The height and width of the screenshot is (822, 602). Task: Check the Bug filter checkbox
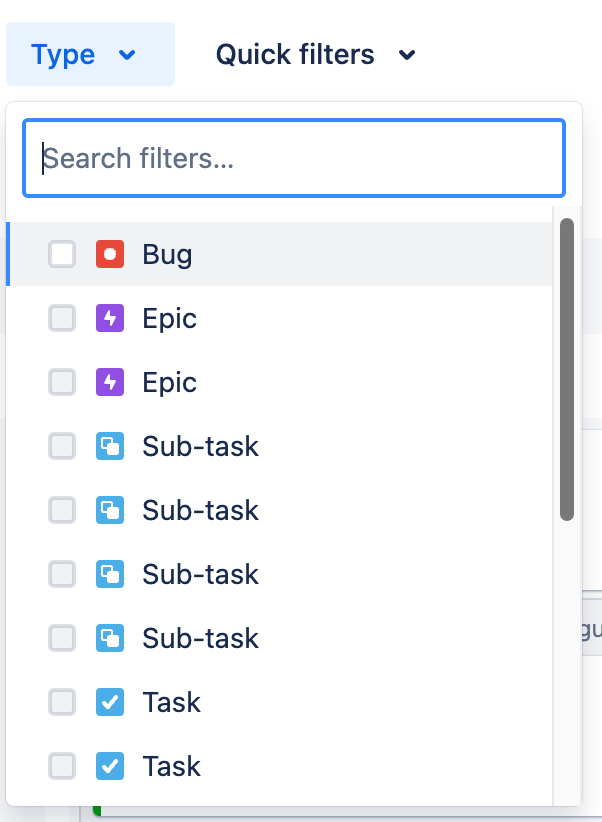(x=62, y=254)
